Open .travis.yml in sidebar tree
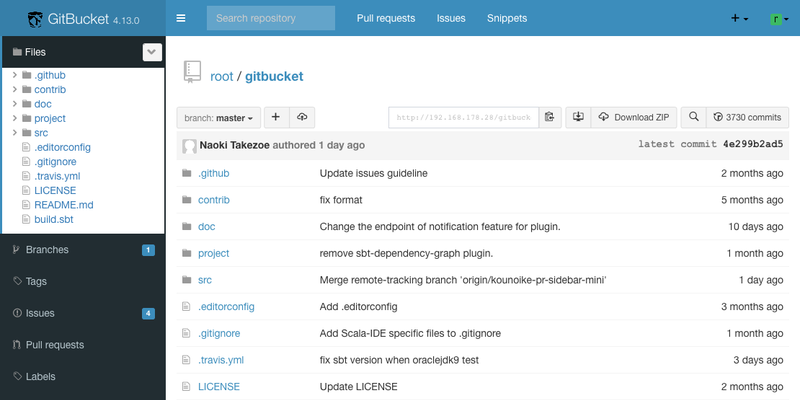 pos(57,176)
